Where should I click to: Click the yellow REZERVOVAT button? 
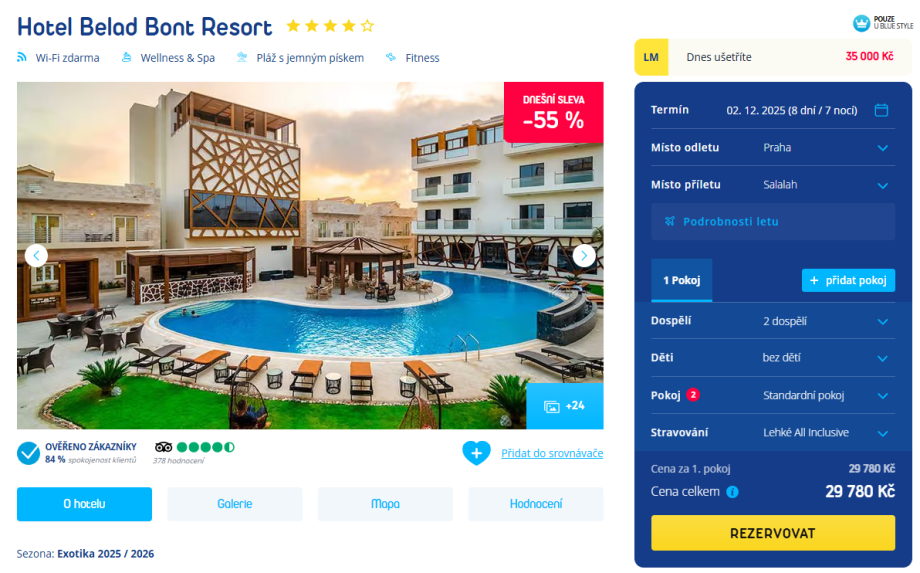[x=773, y=533]
